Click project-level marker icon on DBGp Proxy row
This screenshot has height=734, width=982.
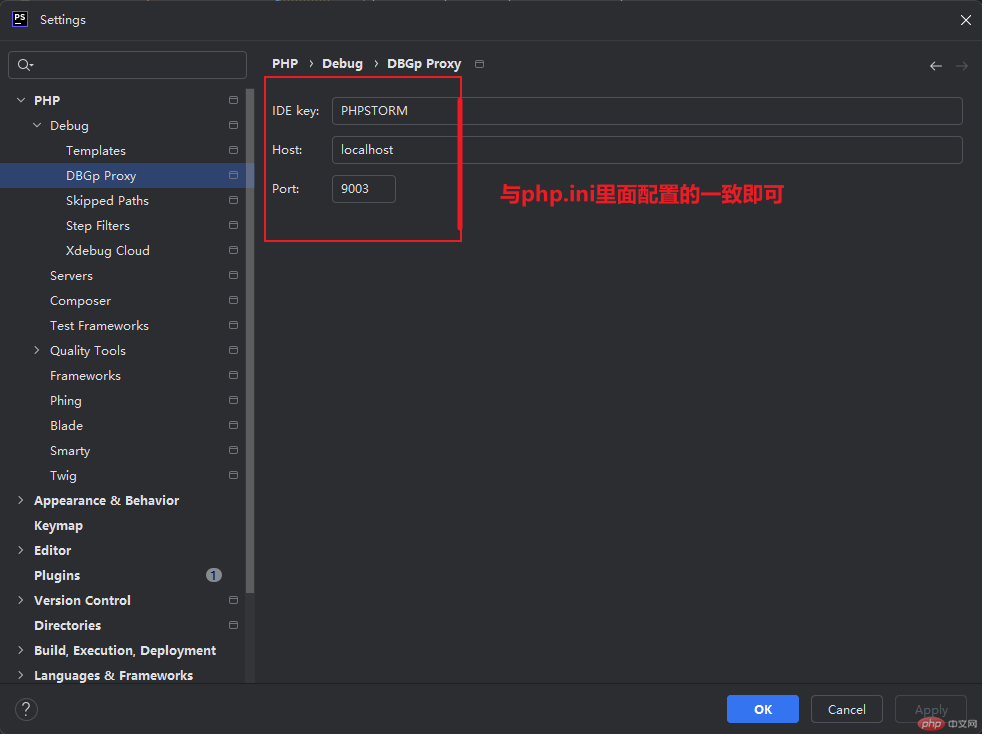pyautogui.click(x=234, y=175)
